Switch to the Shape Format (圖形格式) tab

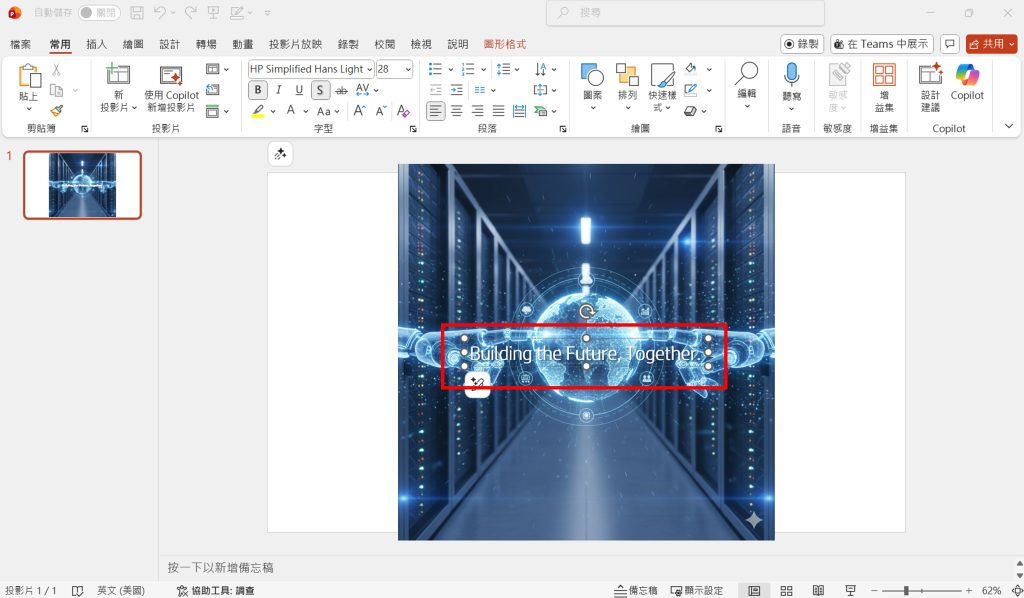(x=504, y=44)
